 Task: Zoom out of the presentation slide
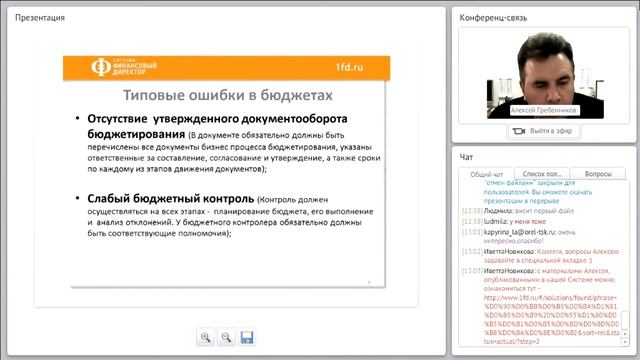pyautogui.click(x=226, y=338)
